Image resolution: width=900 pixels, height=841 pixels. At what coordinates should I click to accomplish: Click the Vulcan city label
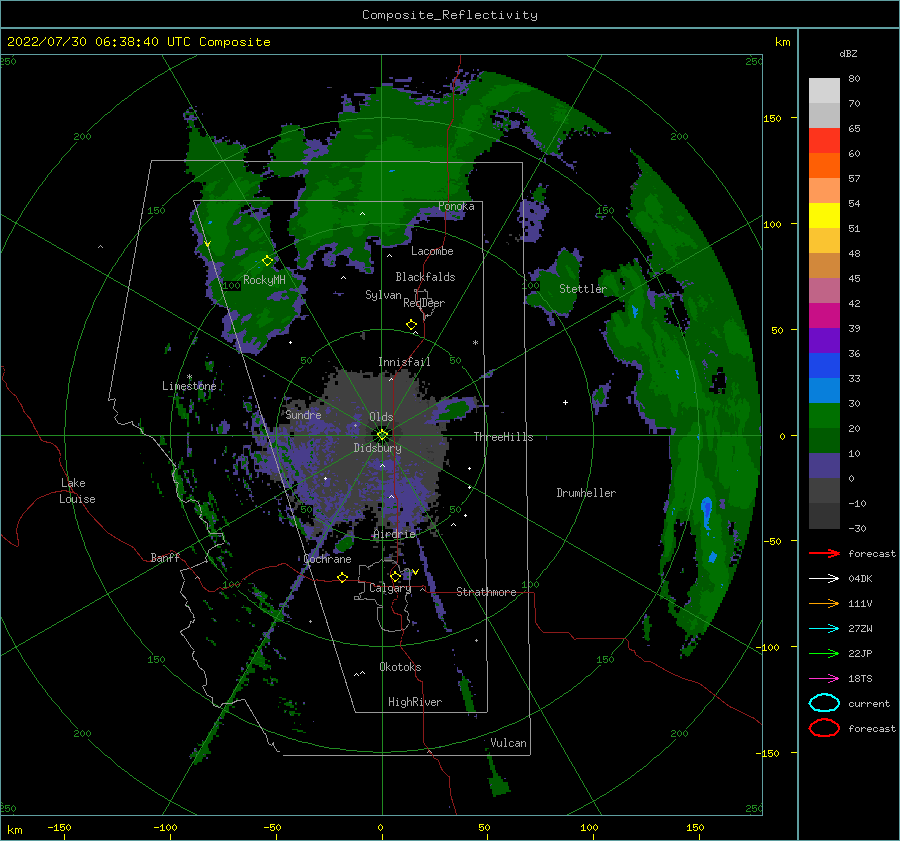(x=508, y=743)
